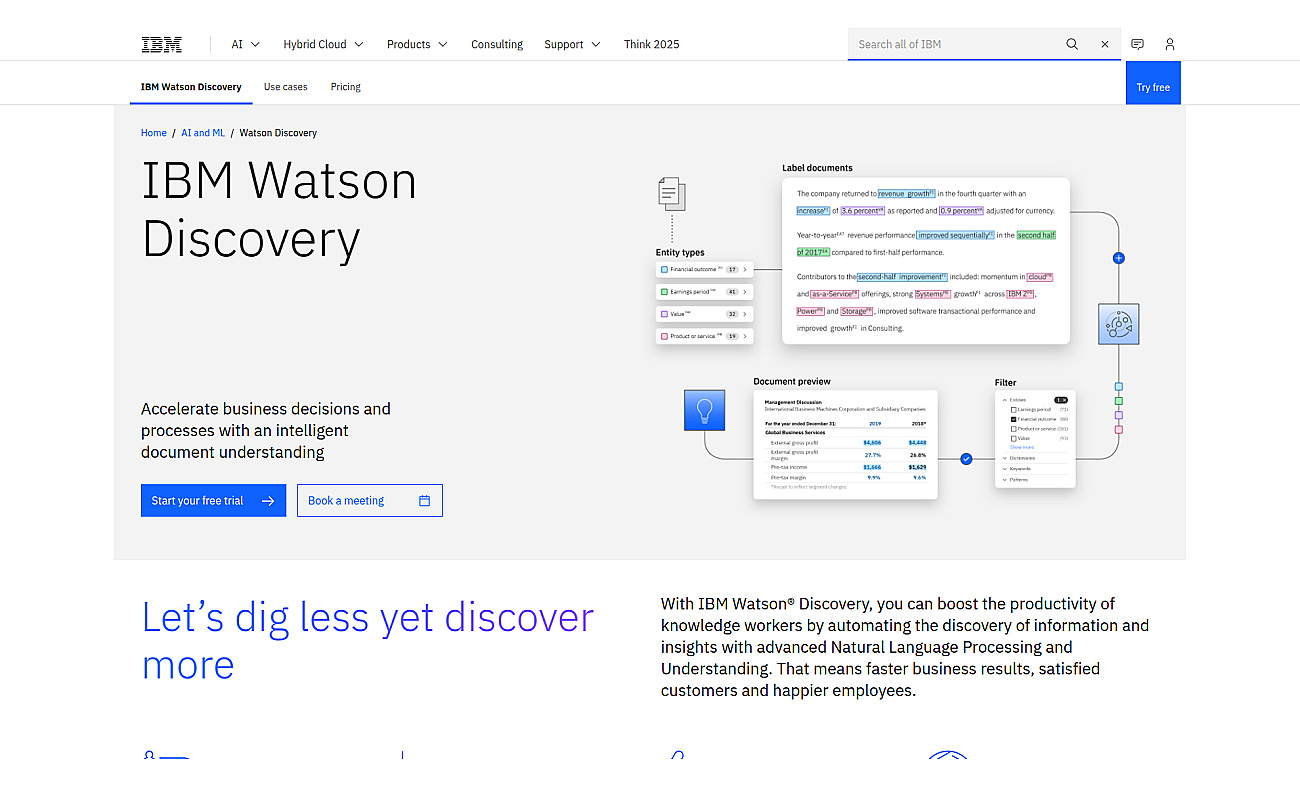
Task: Open the Hybrid Cloud dropdown menu
Action: pyautogui.click(x=323, y=44)
